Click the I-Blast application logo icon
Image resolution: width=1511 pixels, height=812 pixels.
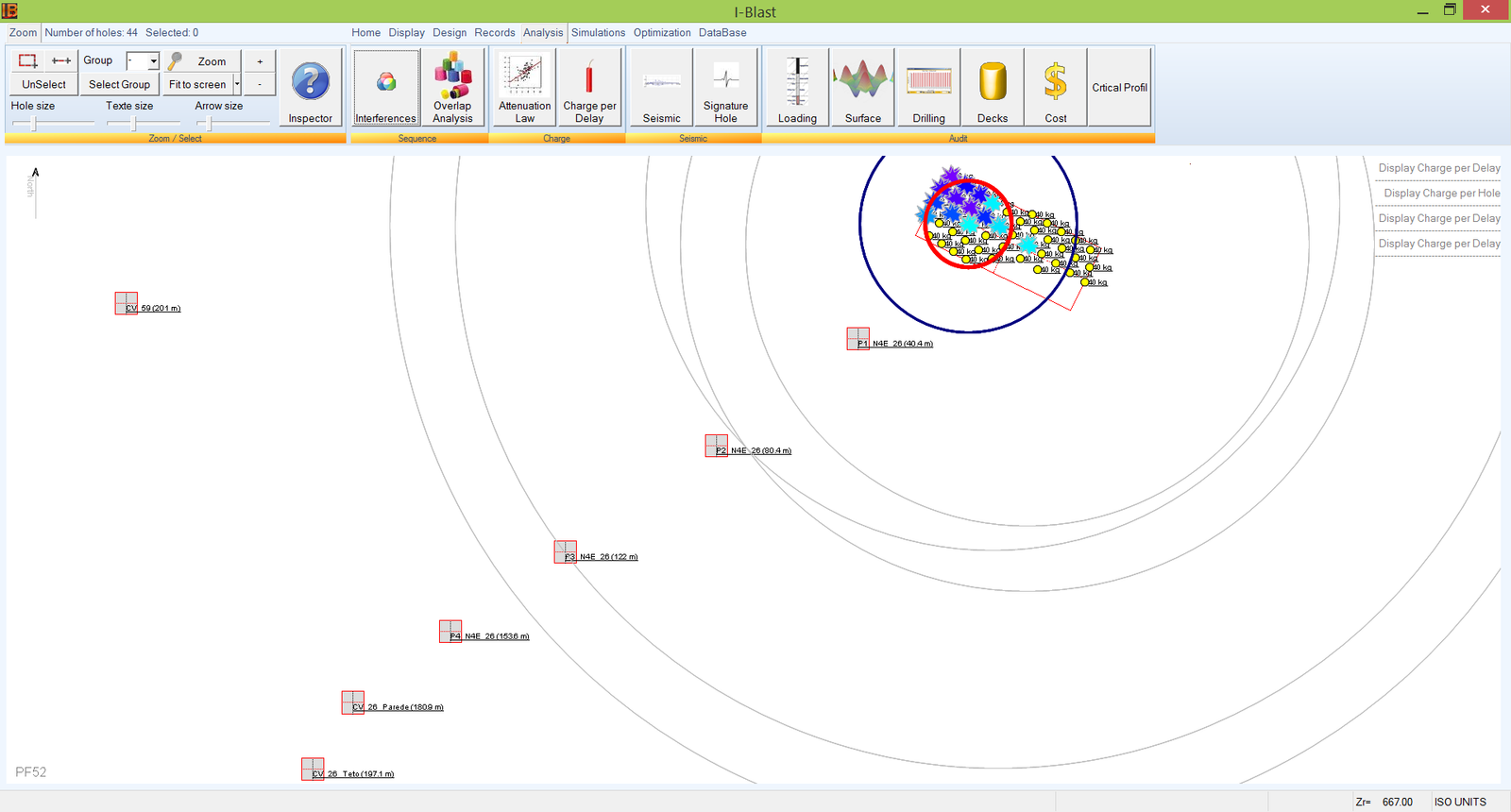click(x=9, y=10)
